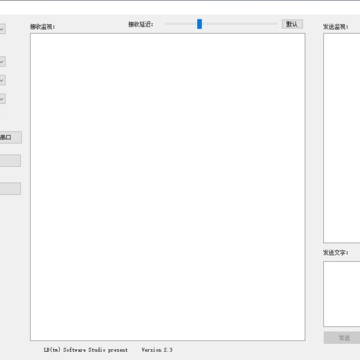This screenshot has height=360, width=360.
Task: Click inside the 接收监视 receive monitor box
Action: (168, 187)
